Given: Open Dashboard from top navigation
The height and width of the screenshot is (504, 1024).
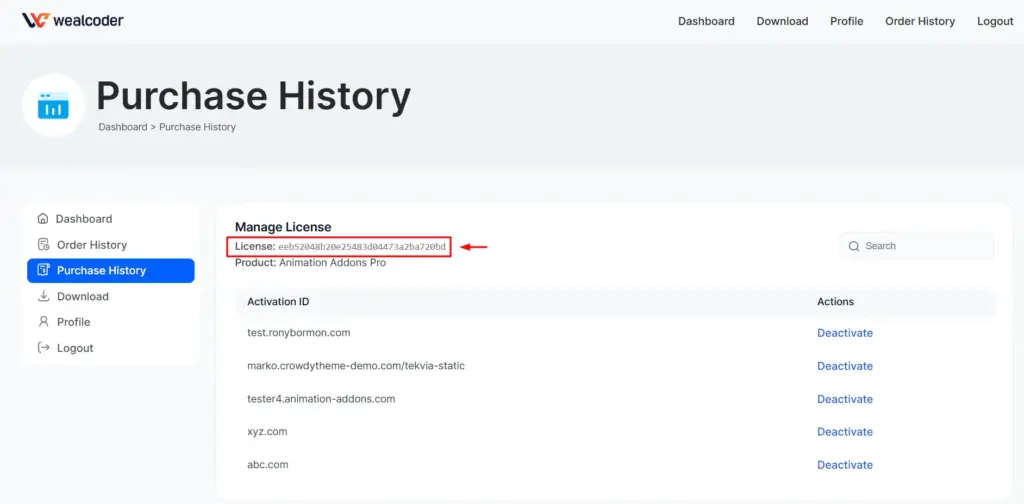Looking at the screenshot, I should pos(706,21).
